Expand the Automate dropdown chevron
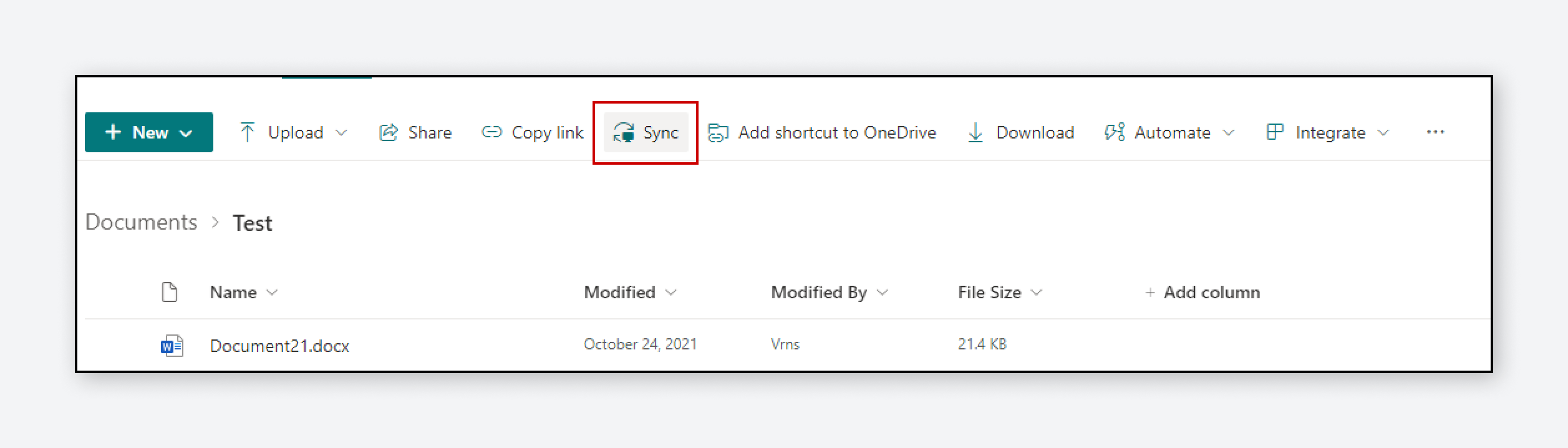Image resolution: width=1568 pixels, height=448 pixels. (x=1229, y=132)
